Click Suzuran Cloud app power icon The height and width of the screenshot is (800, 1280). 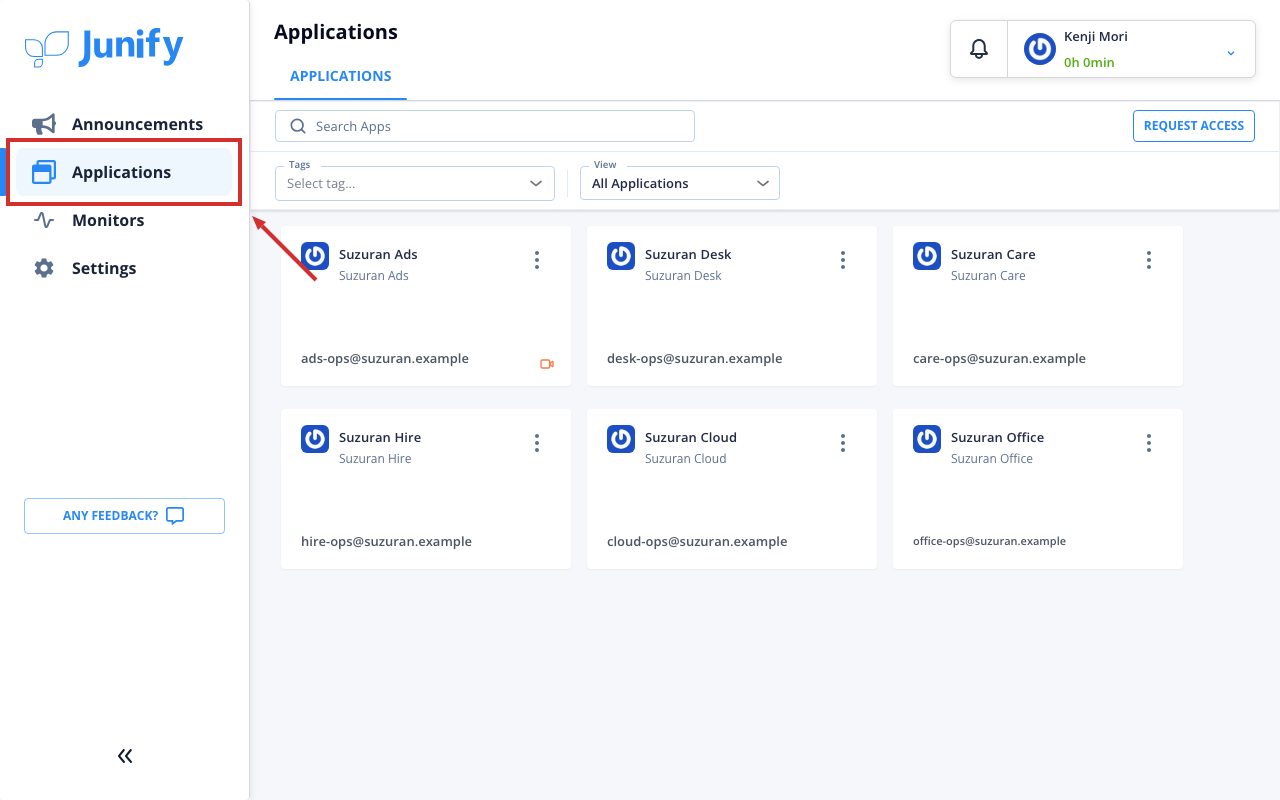click(621, 439)
